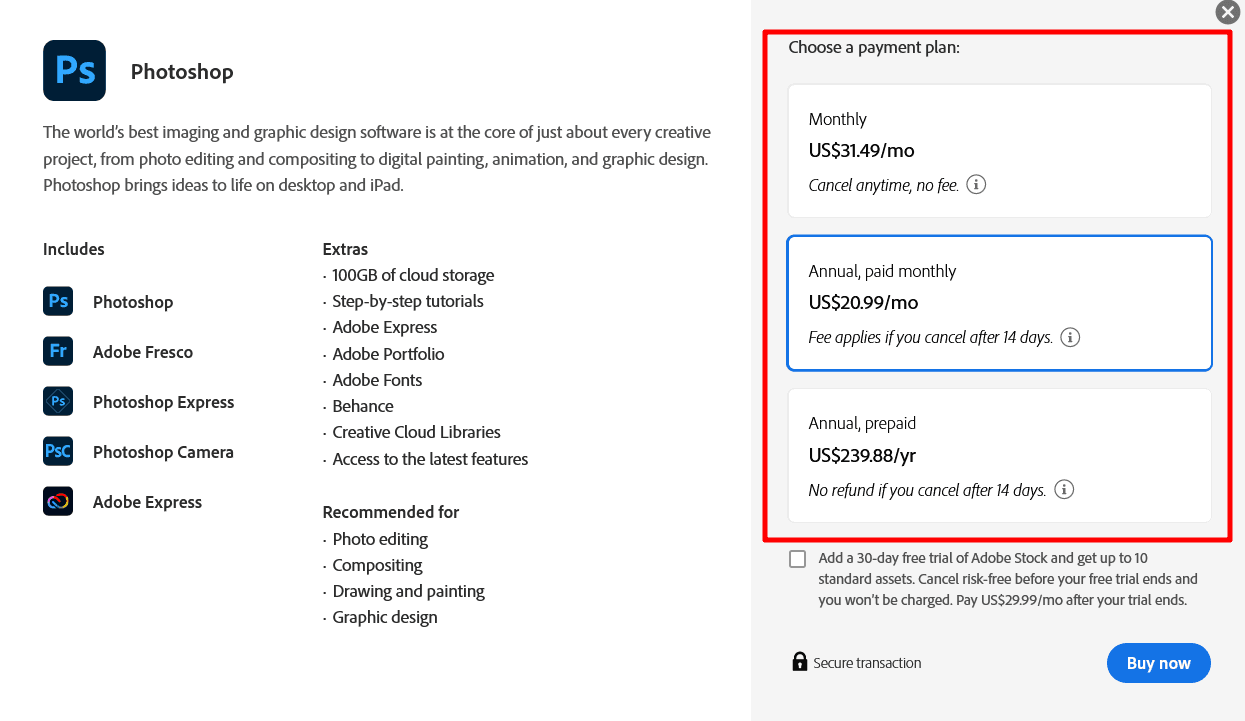Select the Annual, paid monthly plan
The height and width of the screenshot is (721, 1245).
(999, 303)
